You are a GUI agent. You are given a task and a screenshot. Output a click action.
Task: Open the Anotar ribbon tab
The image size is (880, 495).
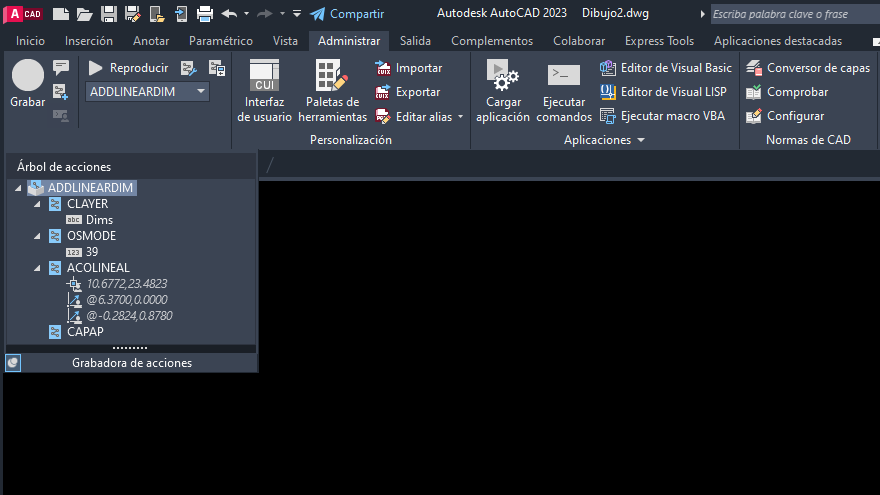(151, 41)
